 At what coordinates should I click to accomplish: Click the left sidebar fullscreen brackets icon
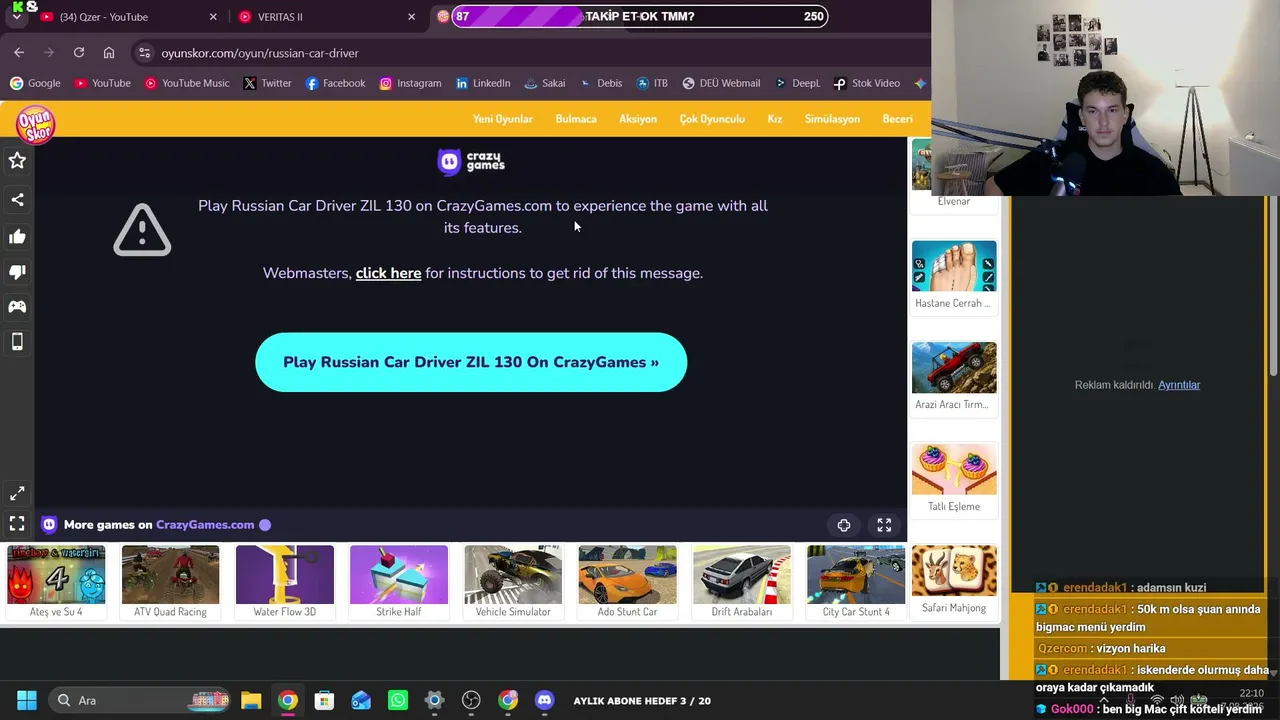pos(17,524)
